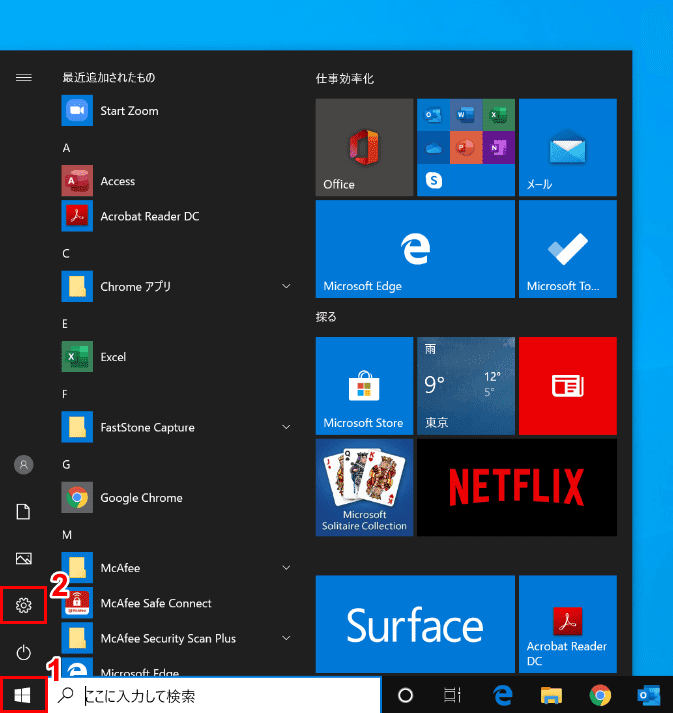Screen dimensions: 673x713
Task: Click the 最近追加されたもの heading
Action: [109, 77]
